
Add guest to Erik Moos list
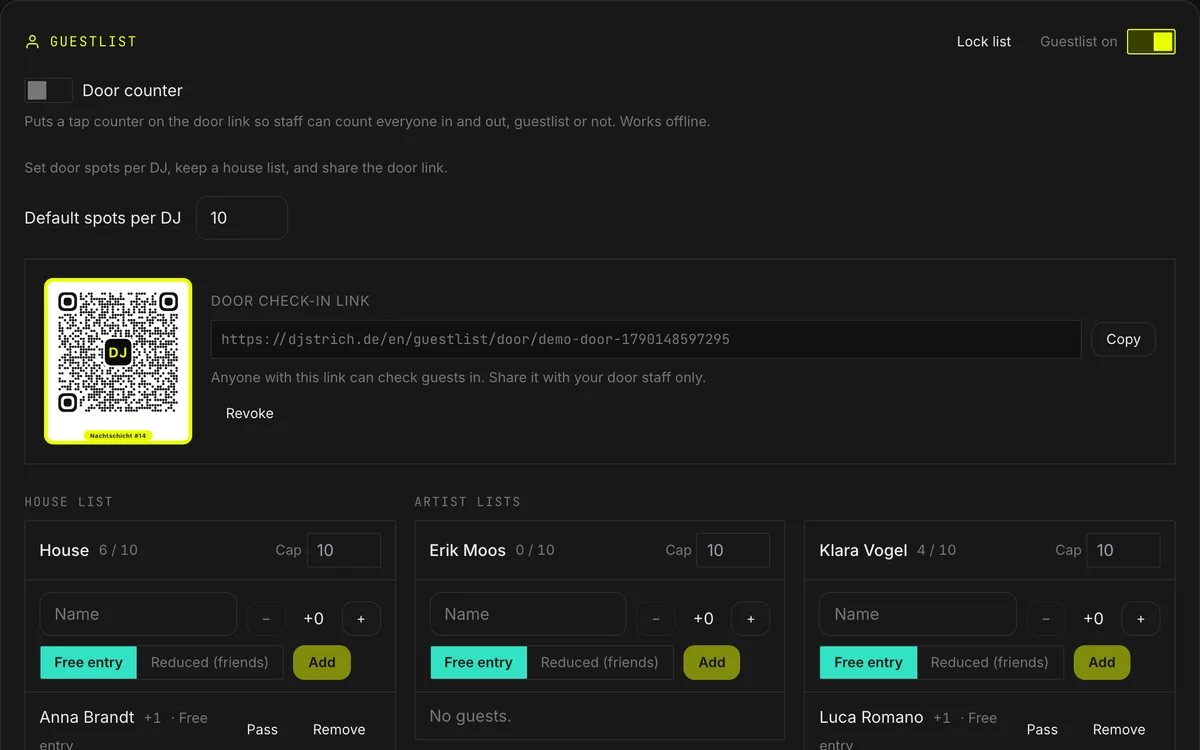pos(712,662)
